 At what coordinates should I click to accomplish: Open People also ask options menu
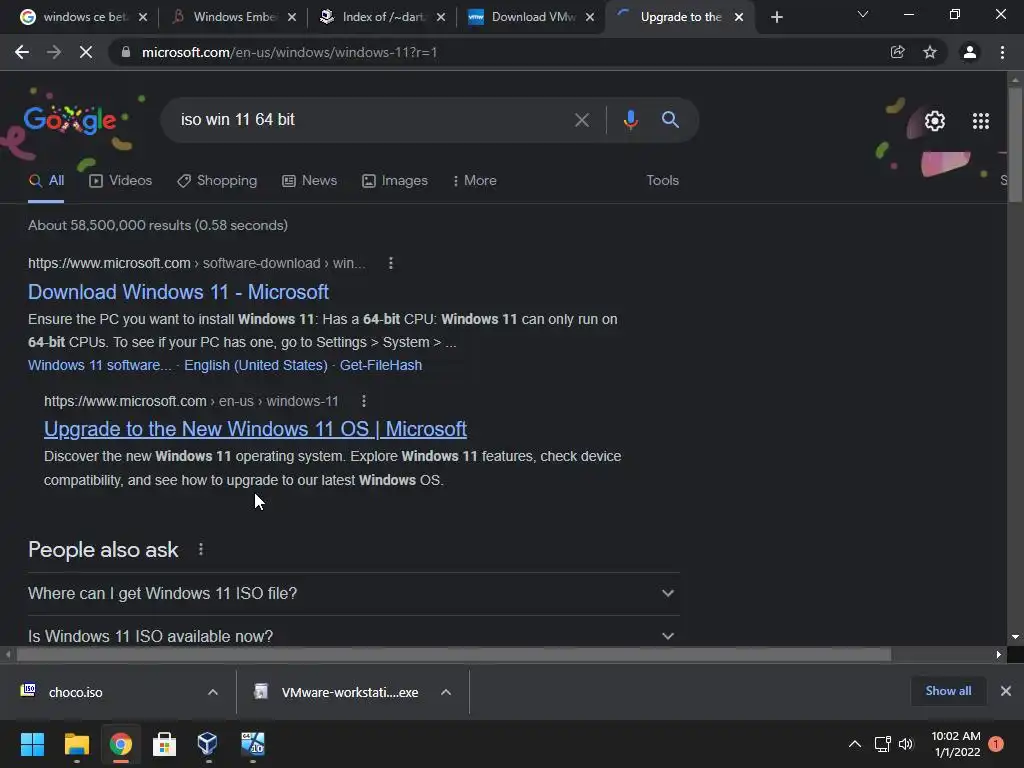click(x=200, y=550)
